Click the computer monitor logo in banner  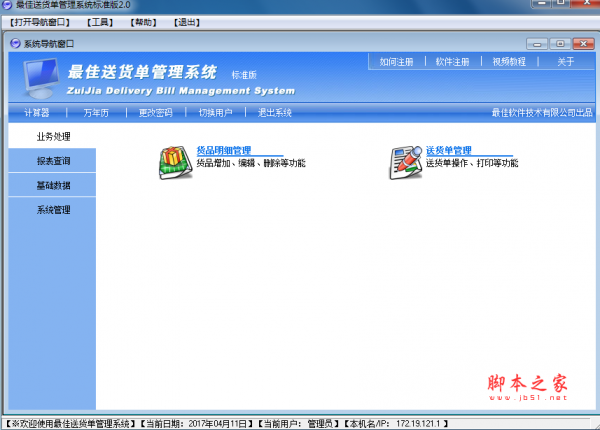tap(41, 78)
